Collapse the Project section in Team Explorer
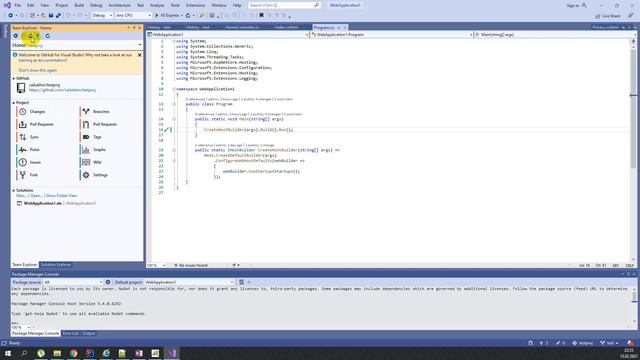 coord(13,103)
